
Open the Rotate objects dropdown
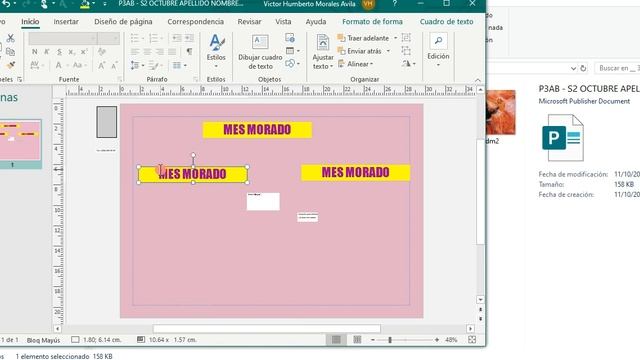(x=409, y=64)
